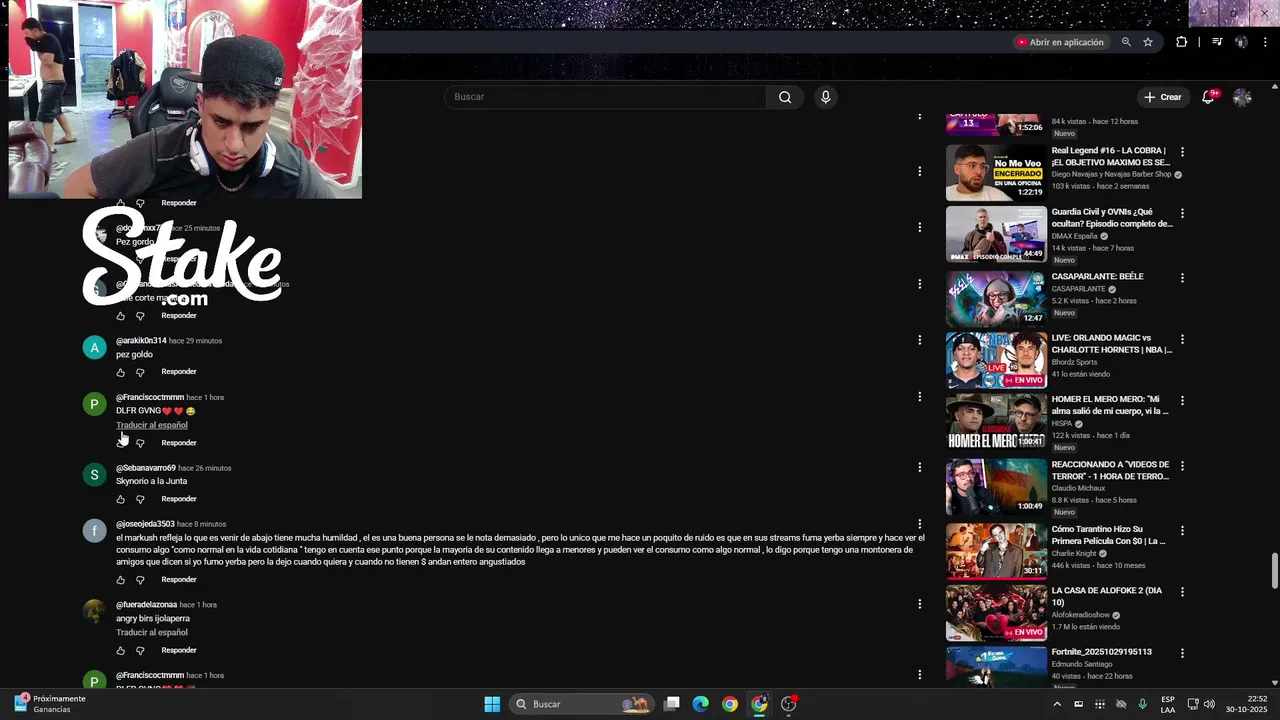The height and width of the screenshot is (720, 1280).
Task: Reply to @Sebanavarro69 via Responder
Action: [179, 499]
